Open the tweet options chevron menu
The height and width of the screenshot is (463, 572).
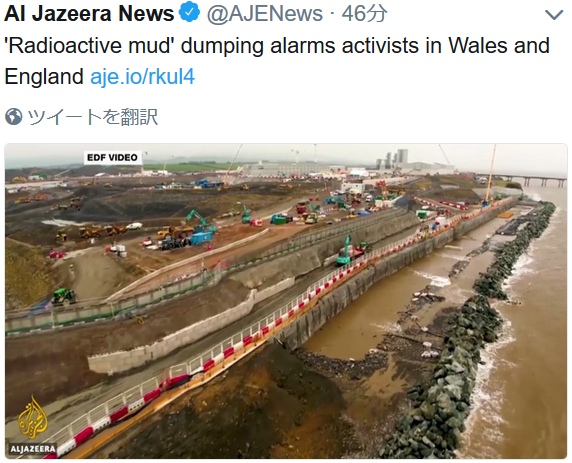click(554, 15)
